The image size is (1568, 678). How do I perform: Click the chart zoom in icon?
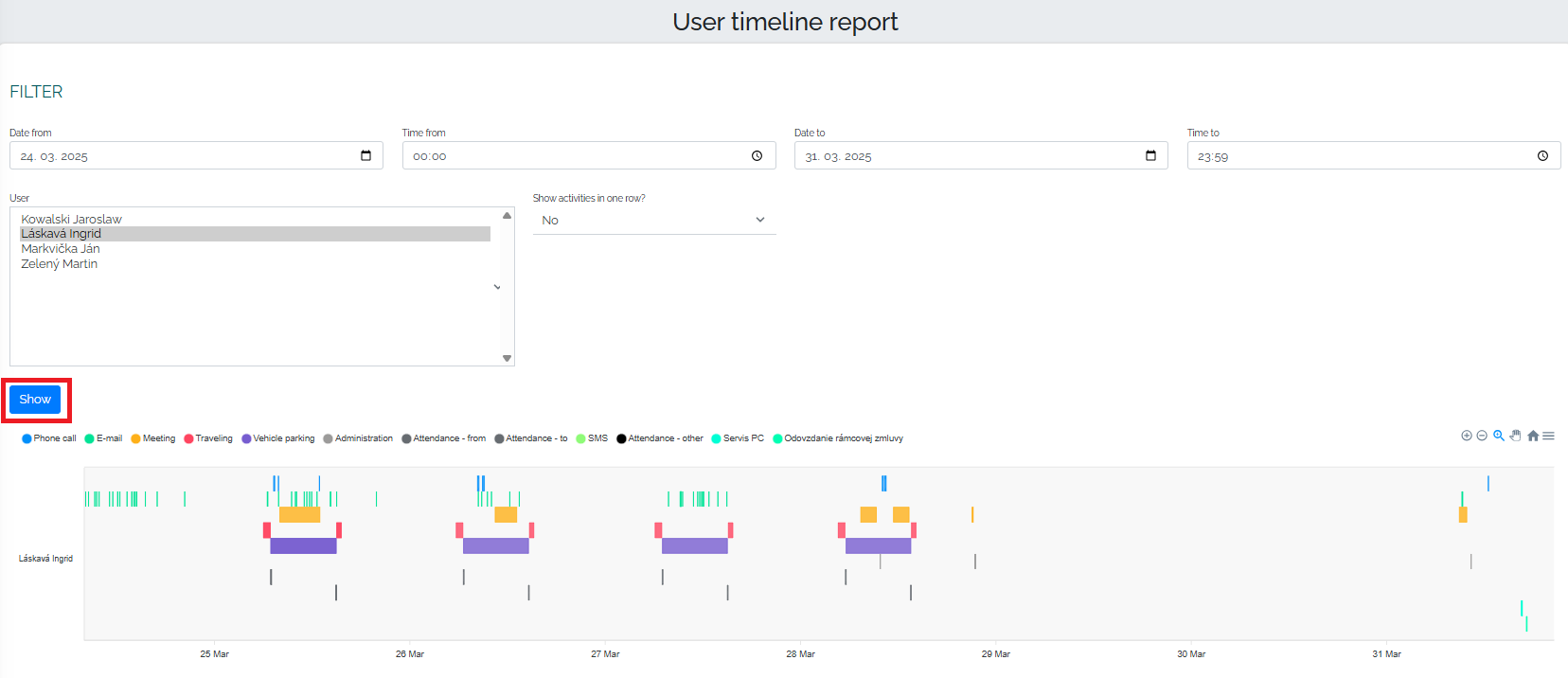[1467, 436]
